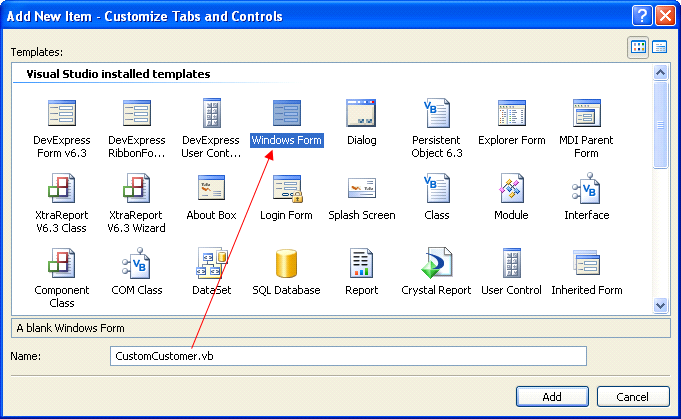The height and width of the screenshot is (419, 681).
Task: Switch to large icons view
Action: [638, 47]
